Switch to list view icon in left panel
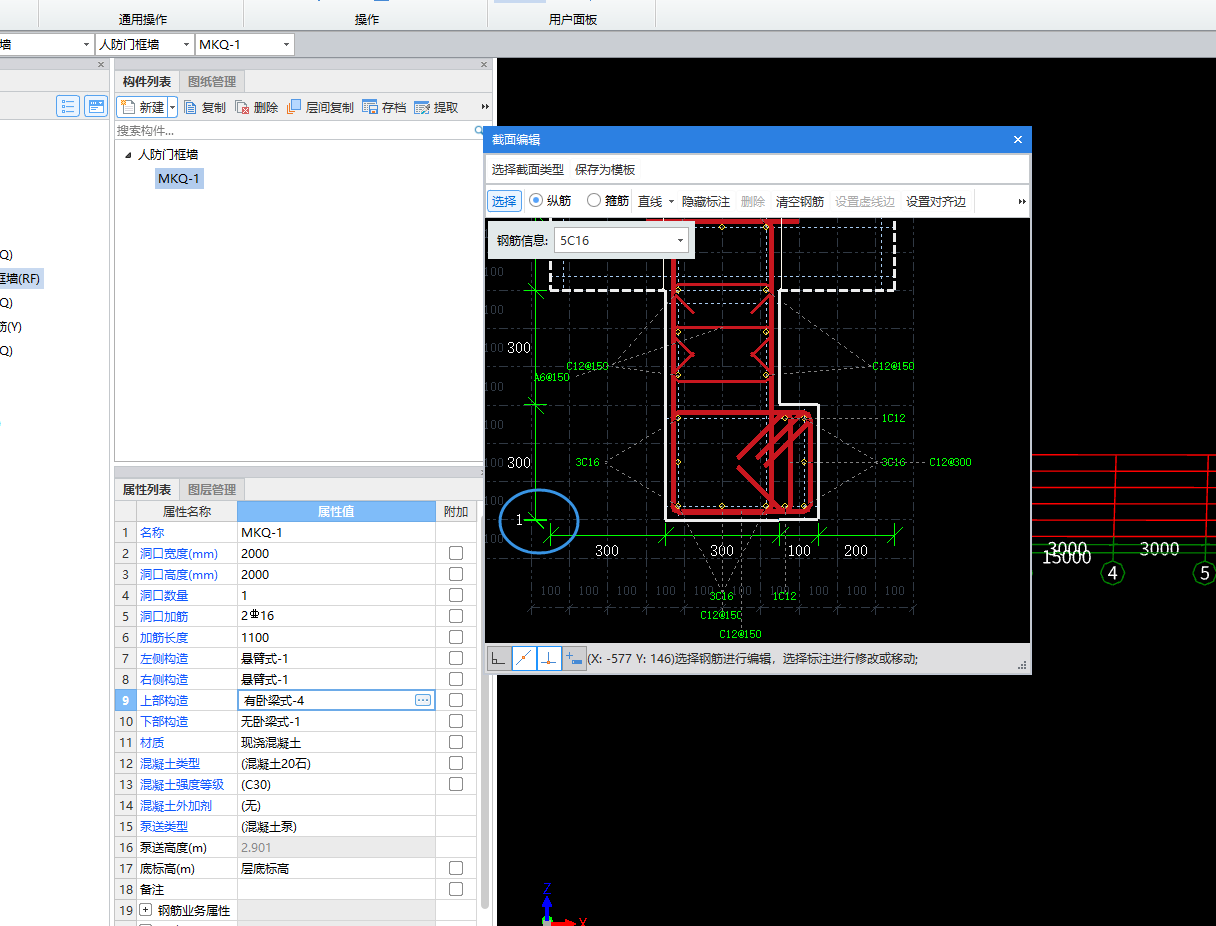The image size is (1216, 926). point(68,106)
